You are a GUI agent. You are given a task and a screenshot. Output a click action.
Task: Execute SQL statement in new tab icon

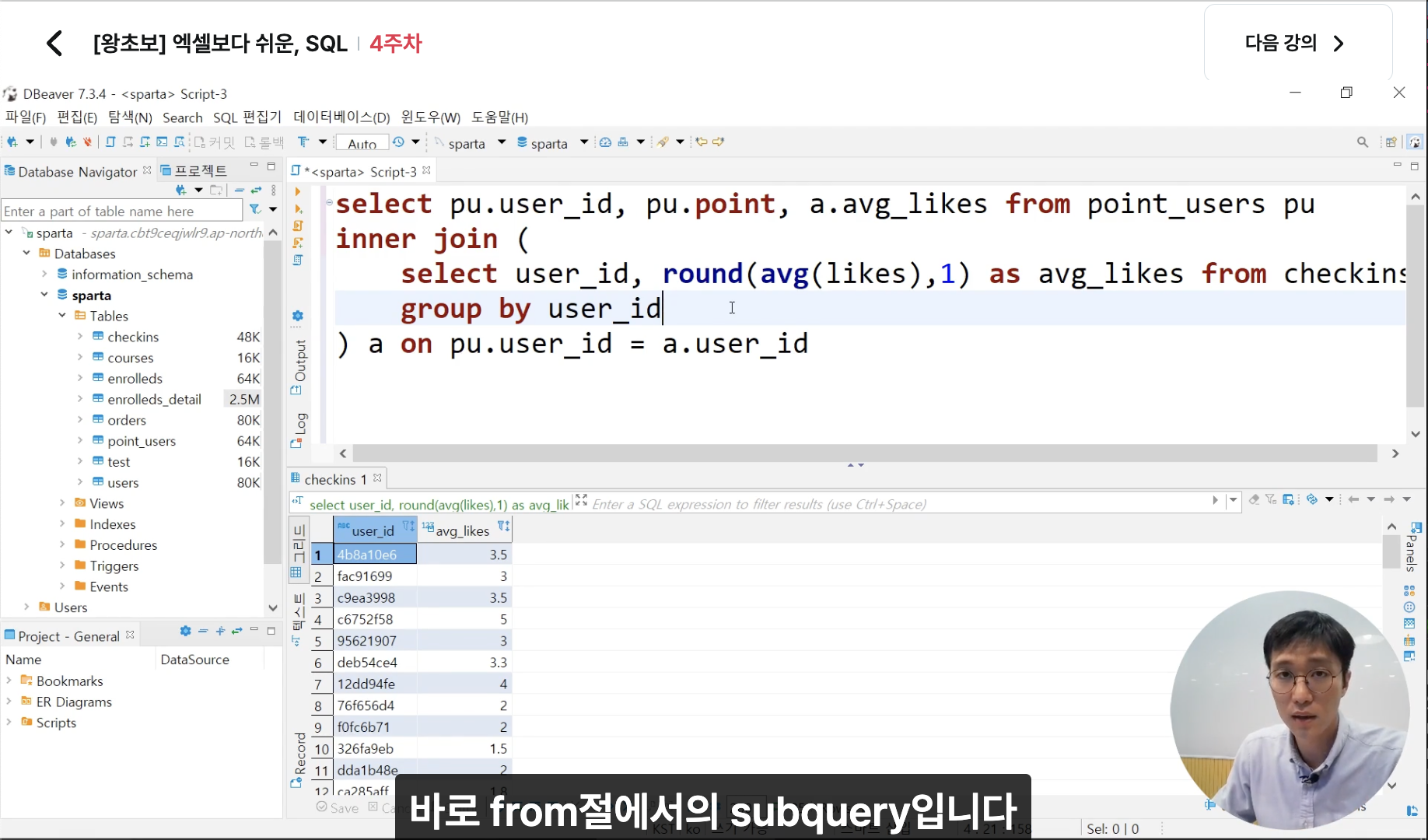[x=297, y=208]
